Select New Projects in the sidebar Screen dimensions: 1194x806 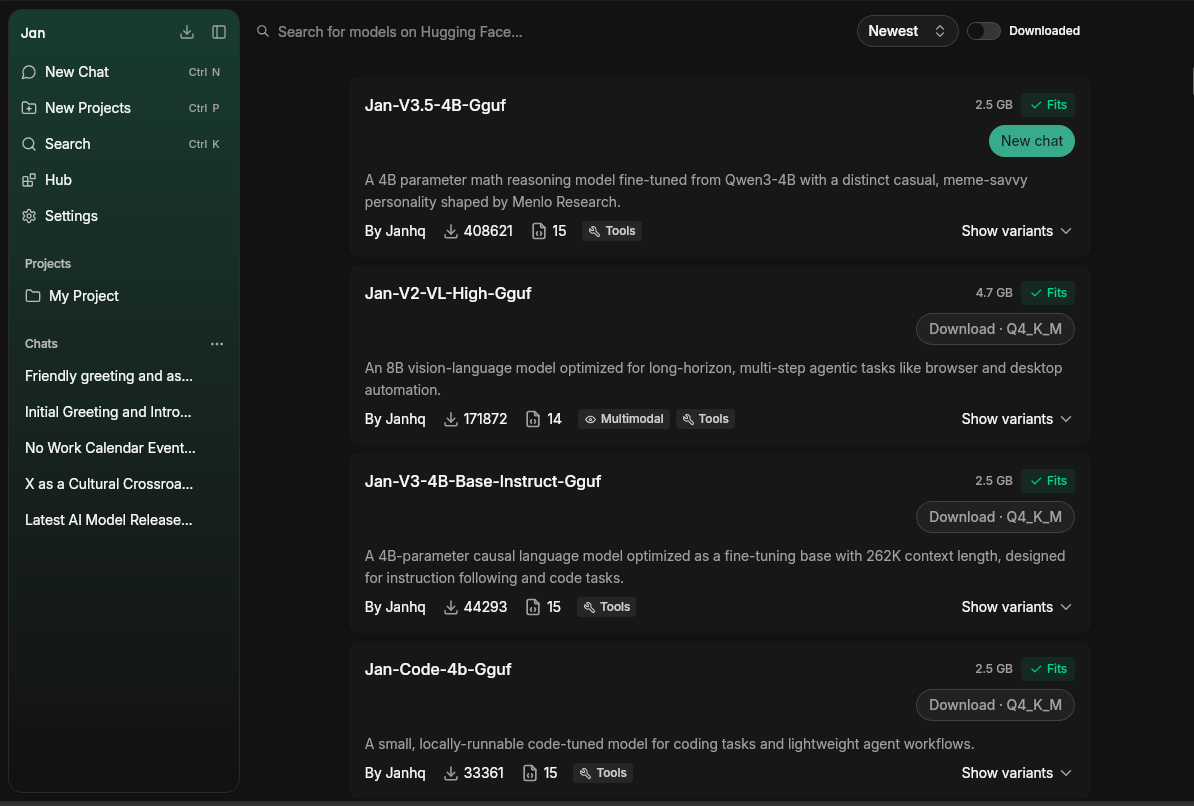point(124,108)
